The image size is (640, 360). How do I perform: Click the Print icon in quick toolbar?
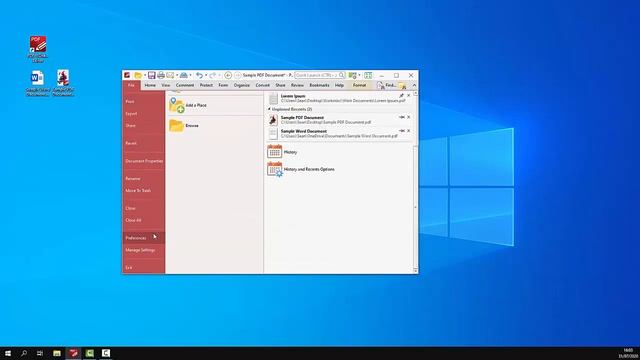click(x=161, y=75)
